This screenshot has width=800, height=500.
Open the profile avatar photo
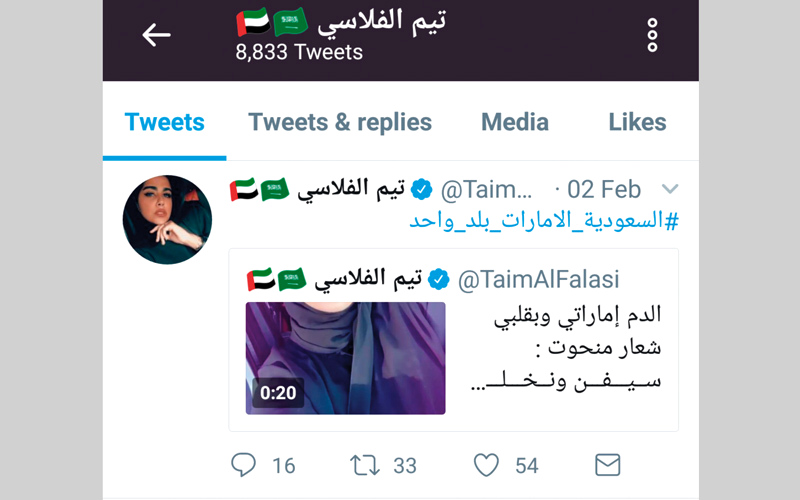tap(167, 219)
